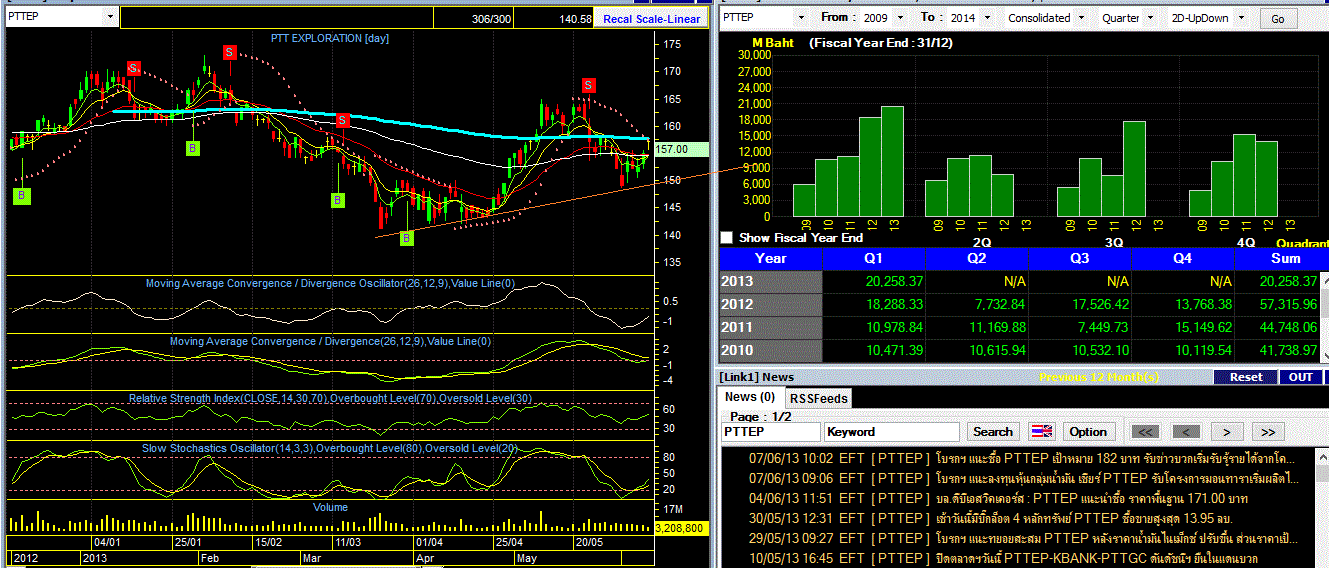The height and width of the screenshot is (569, 1329).
Task: Click the news Option button
Action: tap(1088, 432)
